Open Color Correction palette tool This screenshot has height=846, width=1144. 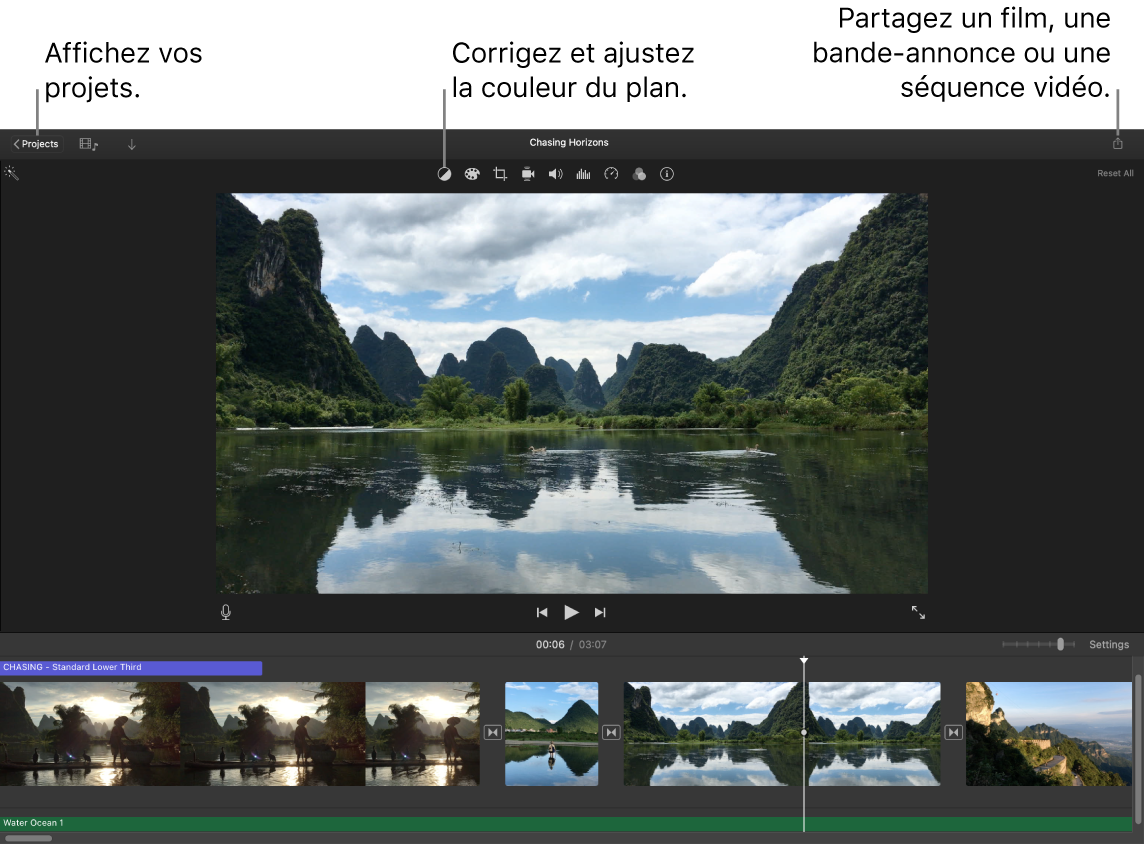click(x=472, y=174)
